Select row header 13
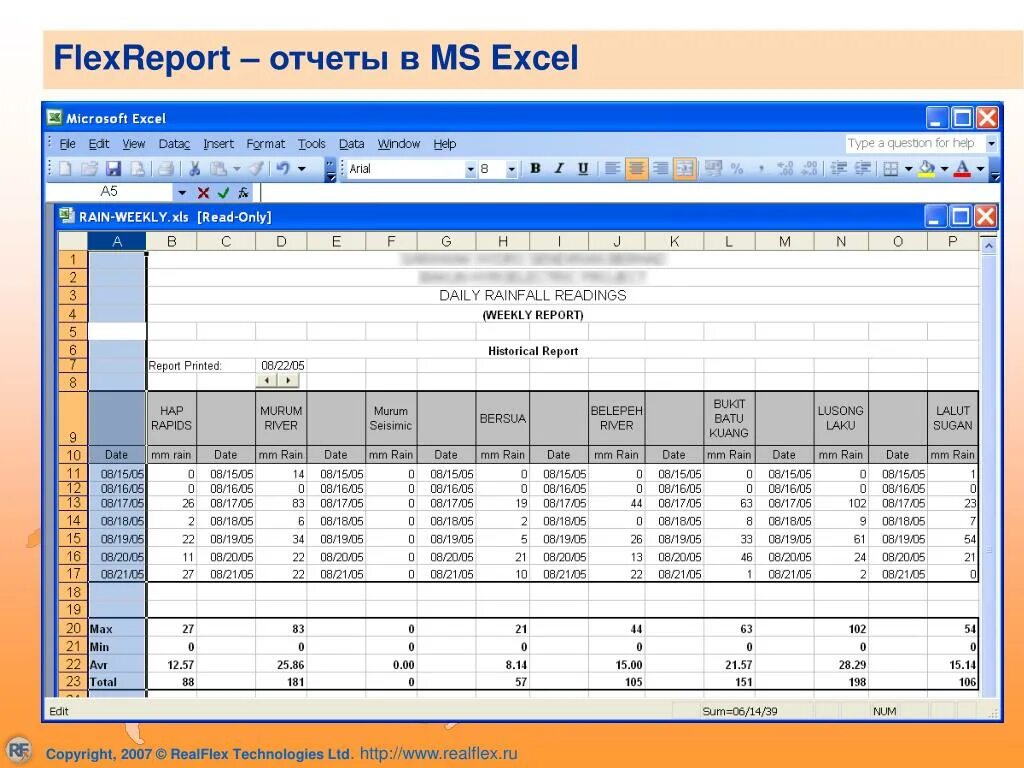The width and height of the screenshot is (1024, 768). (x=73, y=503)
